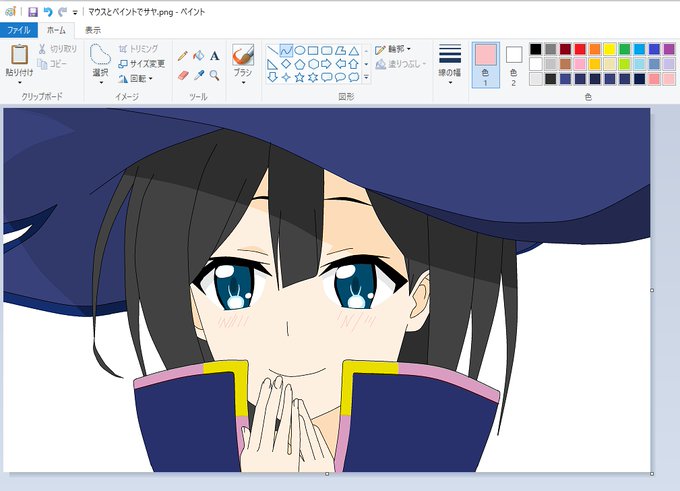680x491 pixels.
Task: Pick the red swatch in the palette
Action: pos(580,49)
